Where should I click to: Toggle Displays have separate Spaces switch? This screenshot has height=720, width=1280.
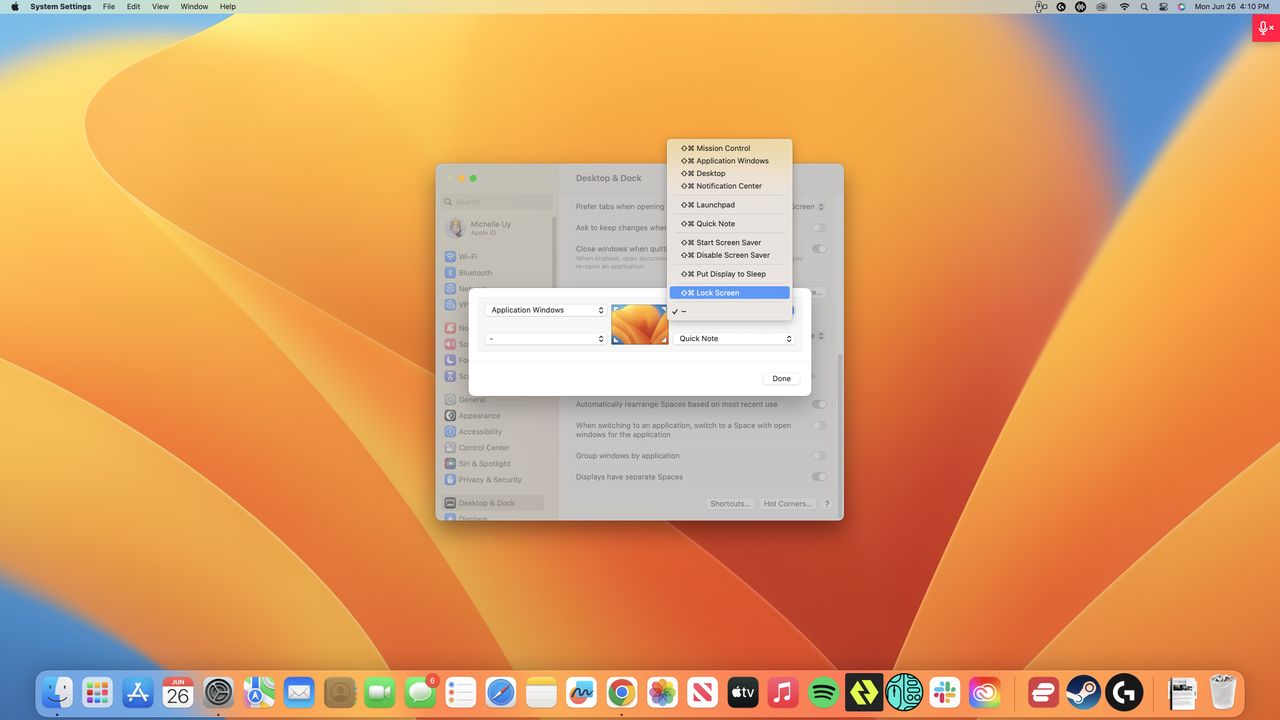819,477
